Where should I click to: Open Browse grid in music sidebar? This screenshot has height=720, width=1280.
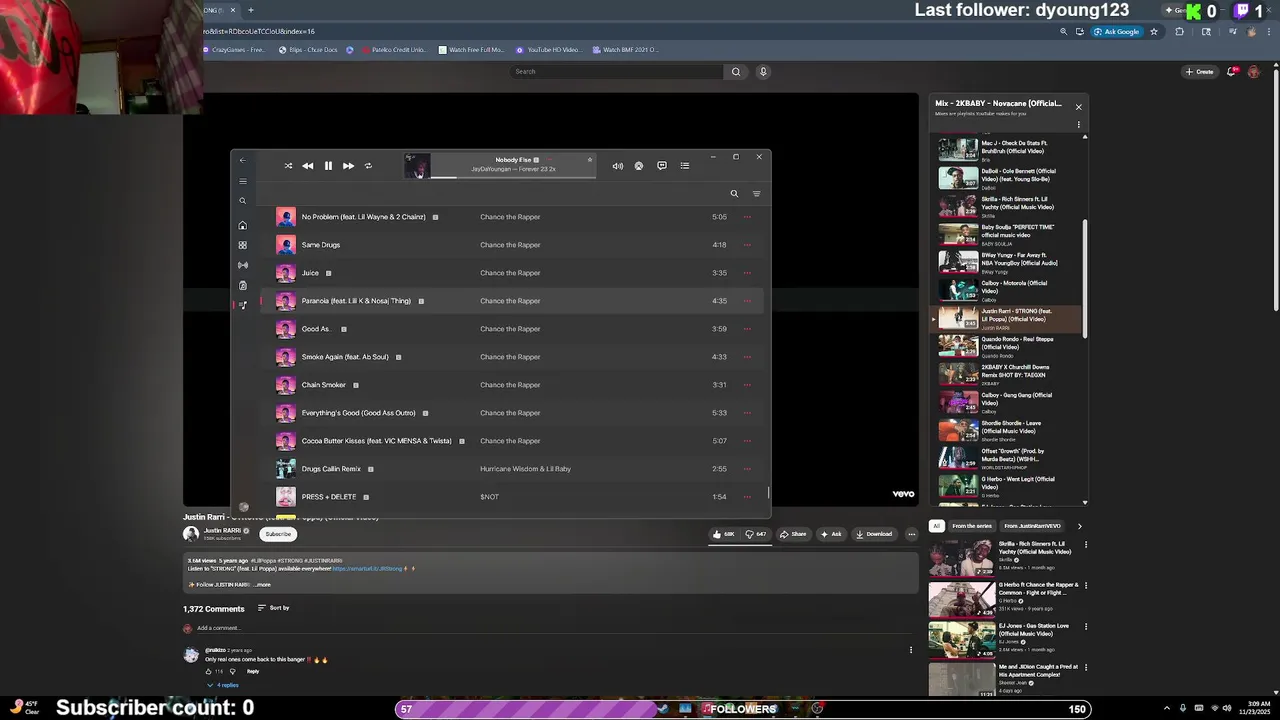coord(242,245)
